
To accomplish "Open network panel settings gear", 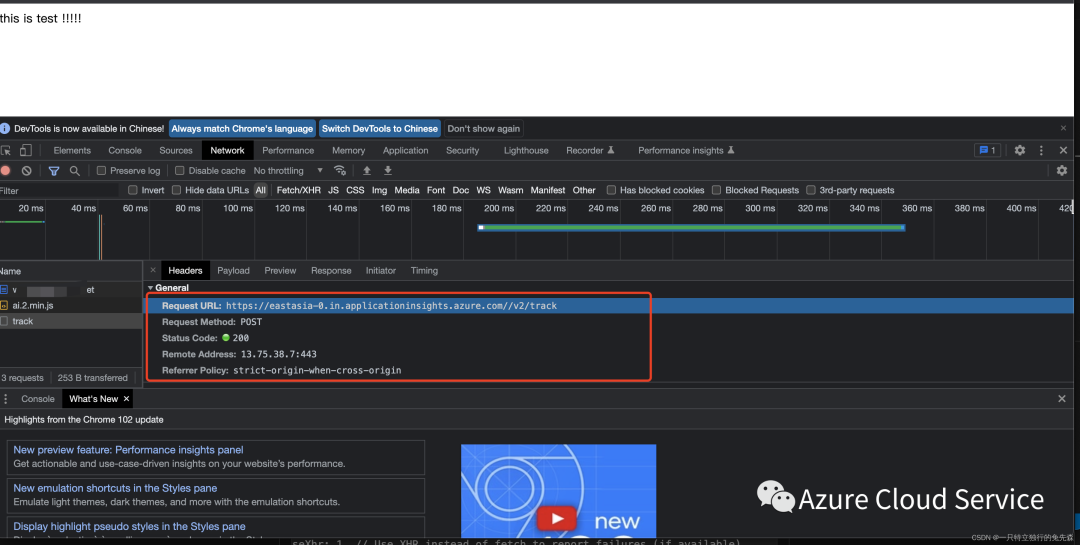I will coord(1061,170).
